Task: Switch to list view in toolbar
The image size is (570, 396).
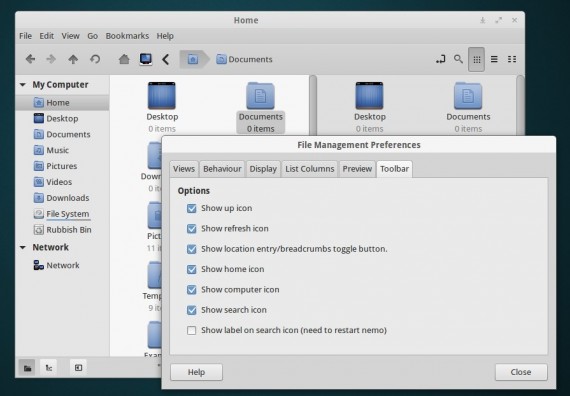Action: (x=494, y=59)
